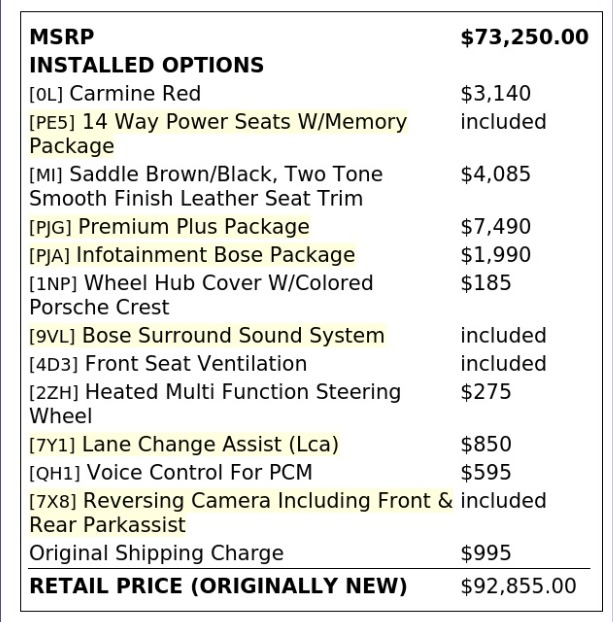
Task: Click Wheel Hub Cover W/Colored Porsche Crest
Action: tap(201, 295)
